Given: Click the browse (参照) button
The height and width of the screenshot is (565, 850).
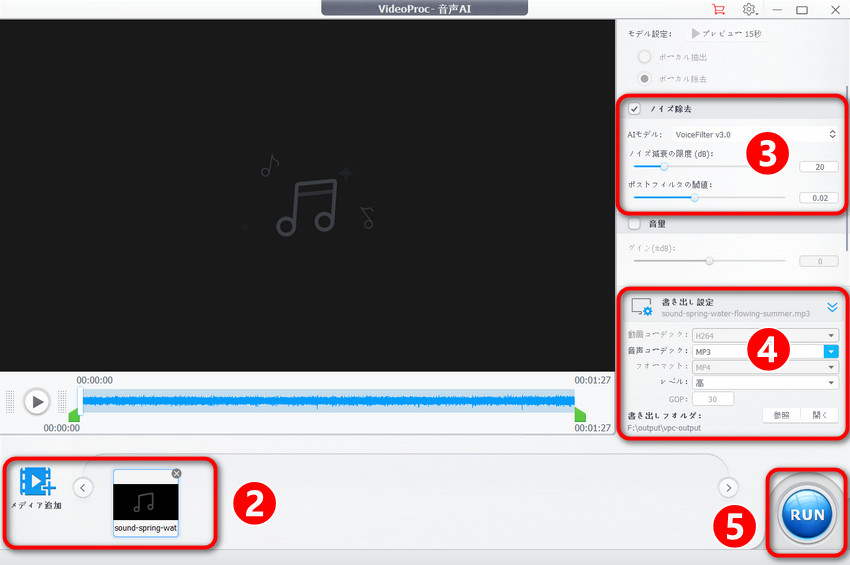Looking at the screenshot, I should pos(781,415).
